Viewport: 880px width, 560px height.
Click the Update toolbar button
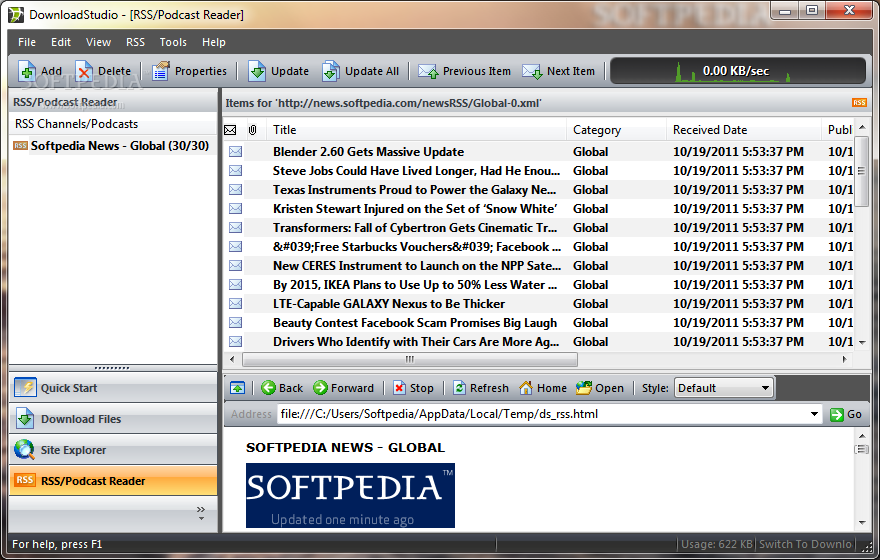278,71
